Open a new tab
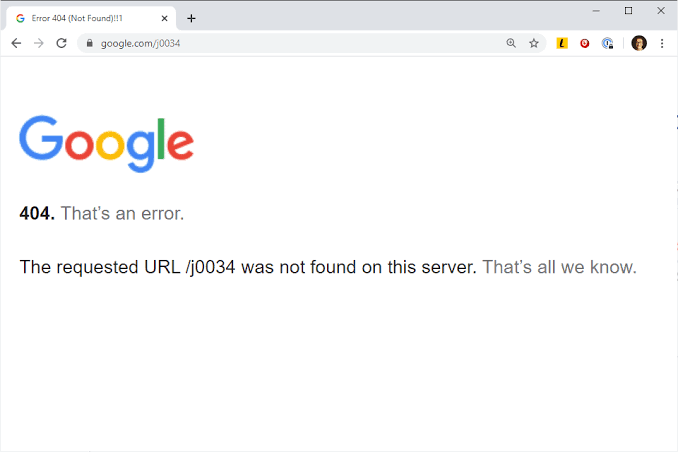 pos(191,18)
